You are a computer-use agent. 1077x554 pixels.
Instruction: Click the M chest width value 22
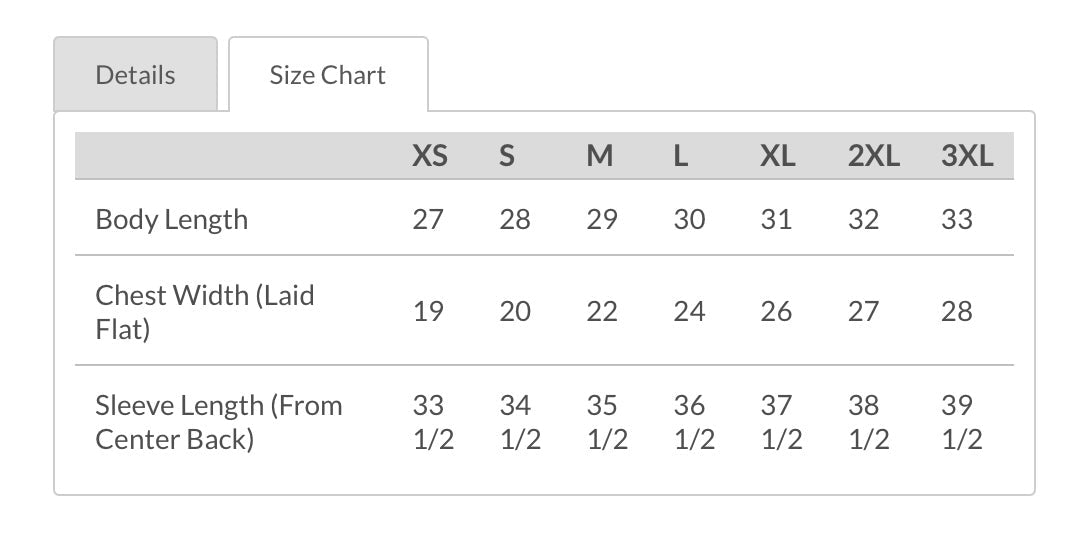coord(602,312)
